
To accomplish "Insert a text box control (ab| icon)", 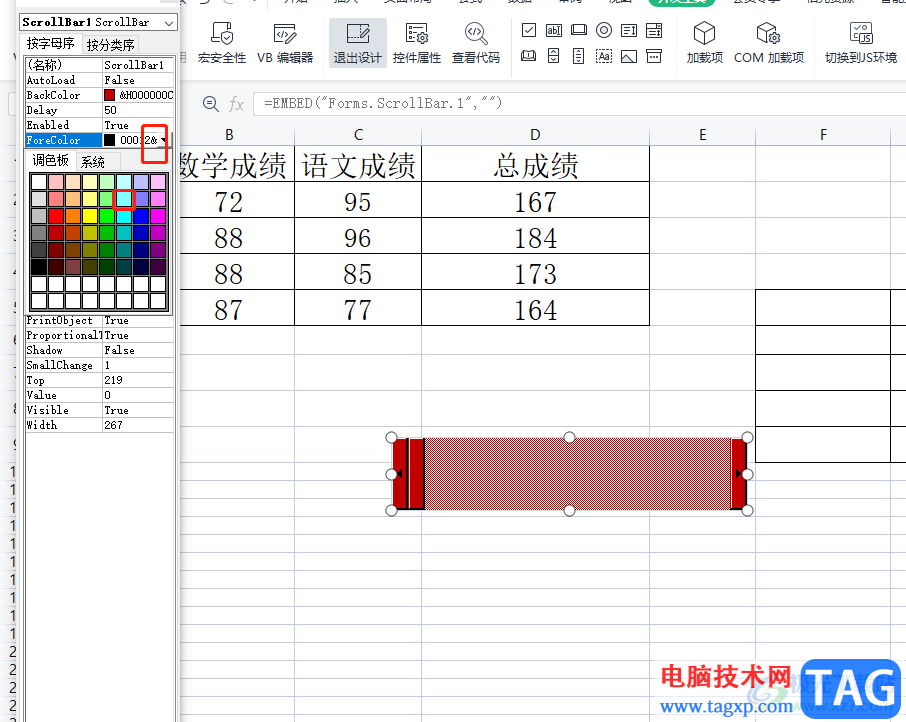I will [x=554, y=30].
